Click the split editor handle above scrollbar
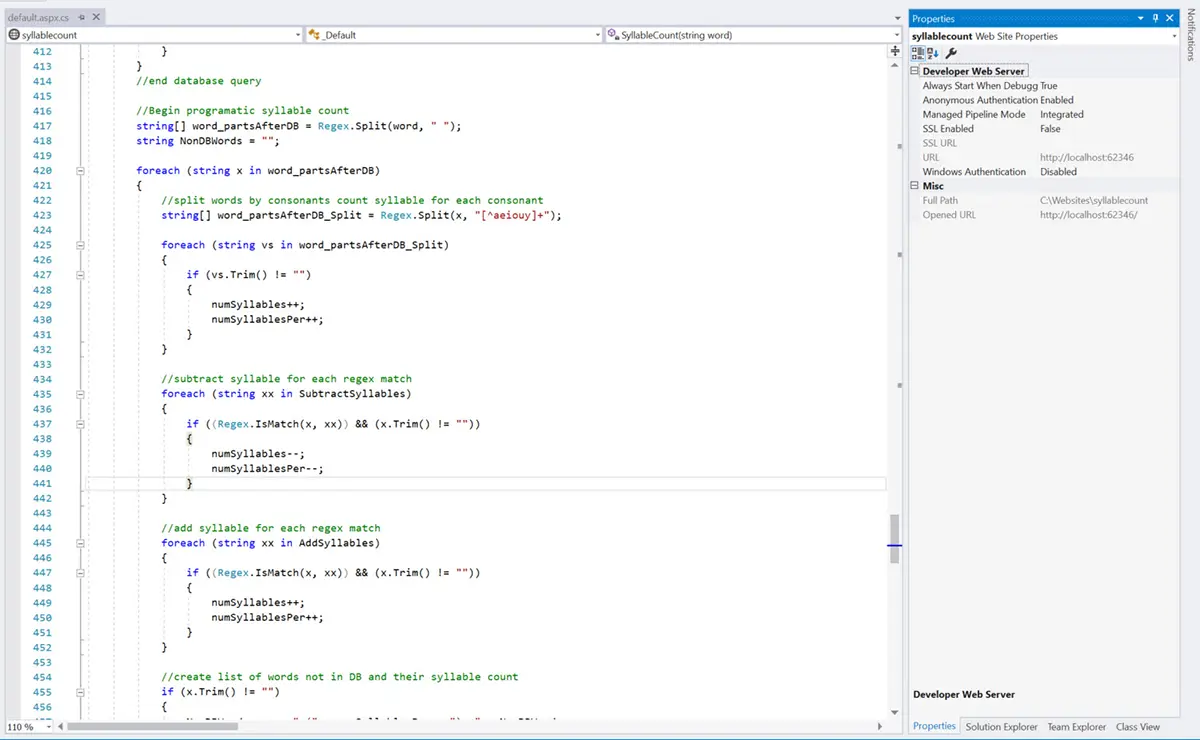This screenshot has height=740, width=1200. pos(895,50)
